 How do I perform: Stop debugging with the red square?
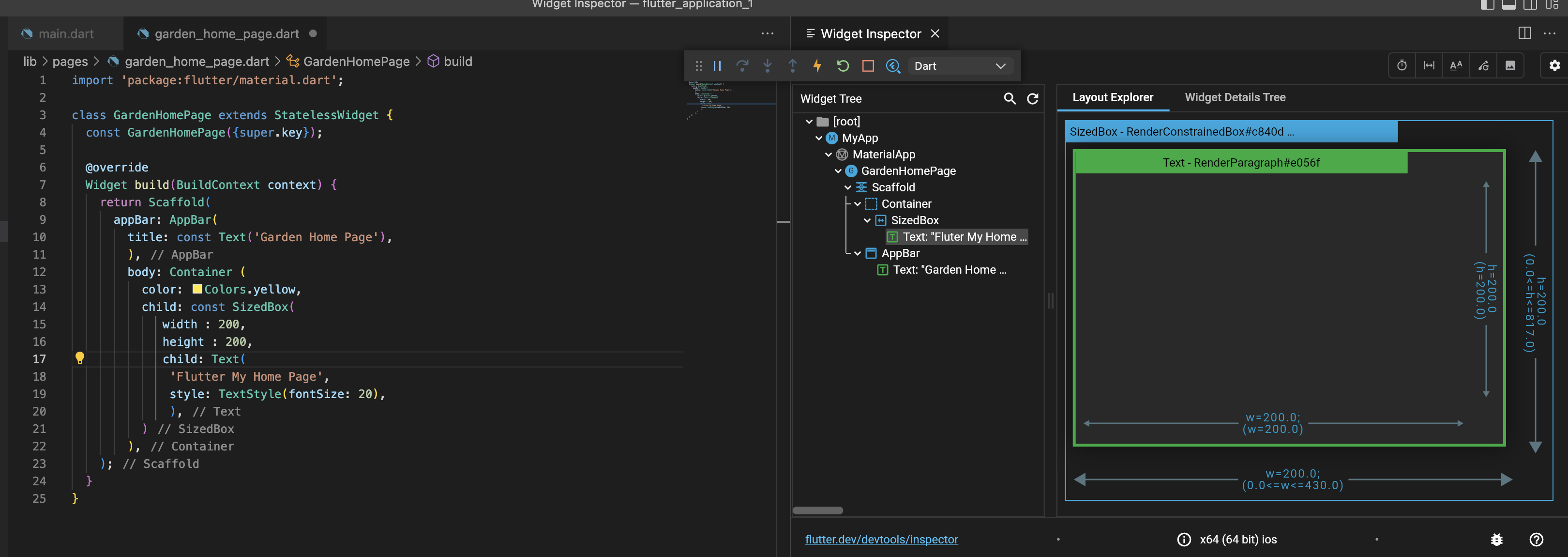coord(868,66)
